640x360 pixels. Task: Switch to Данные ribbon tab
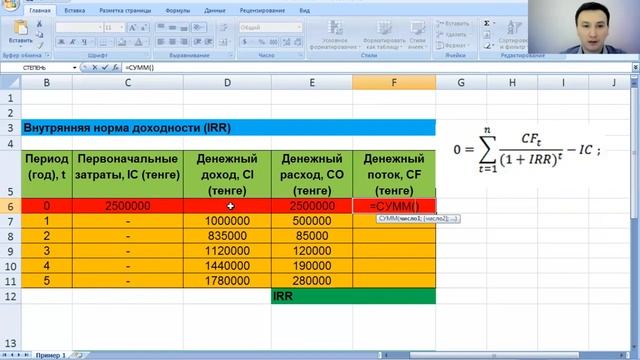click(x=215, y=11)
